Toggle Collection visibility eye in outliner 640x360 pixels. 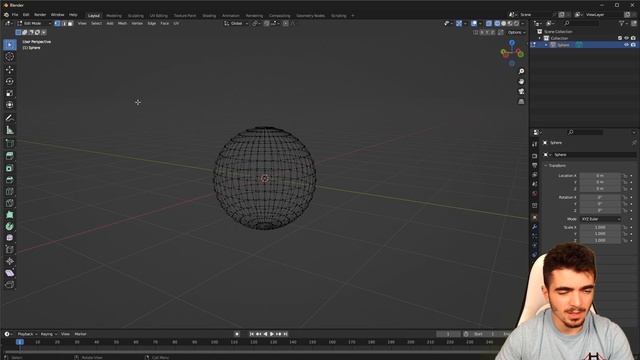tap(627, 38)
